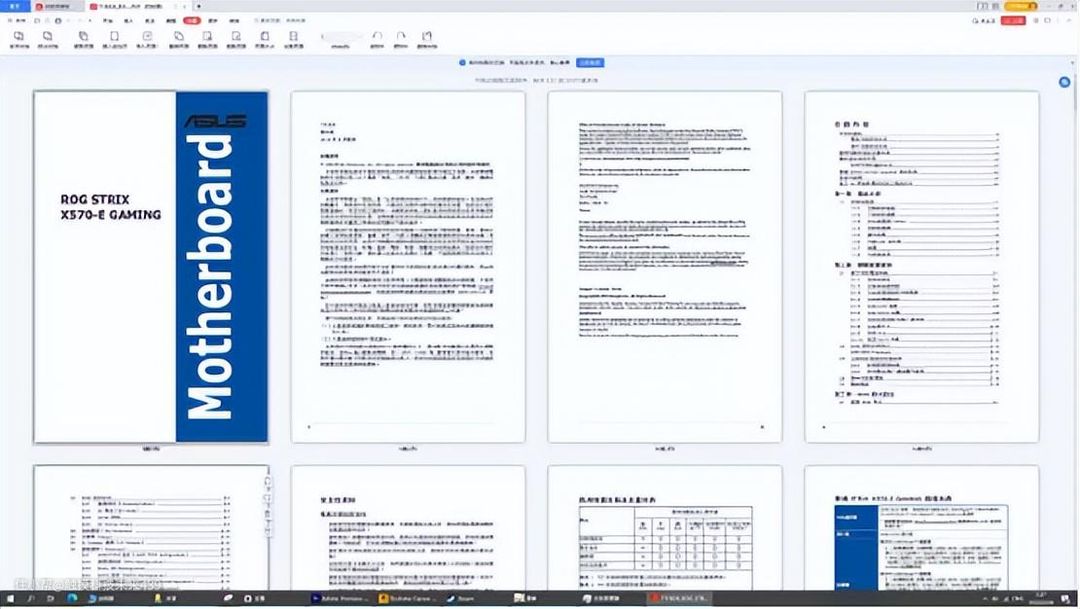Click the first icon in the page ribbon
The height and width of the screenshot is (609, 1080).
18,38
